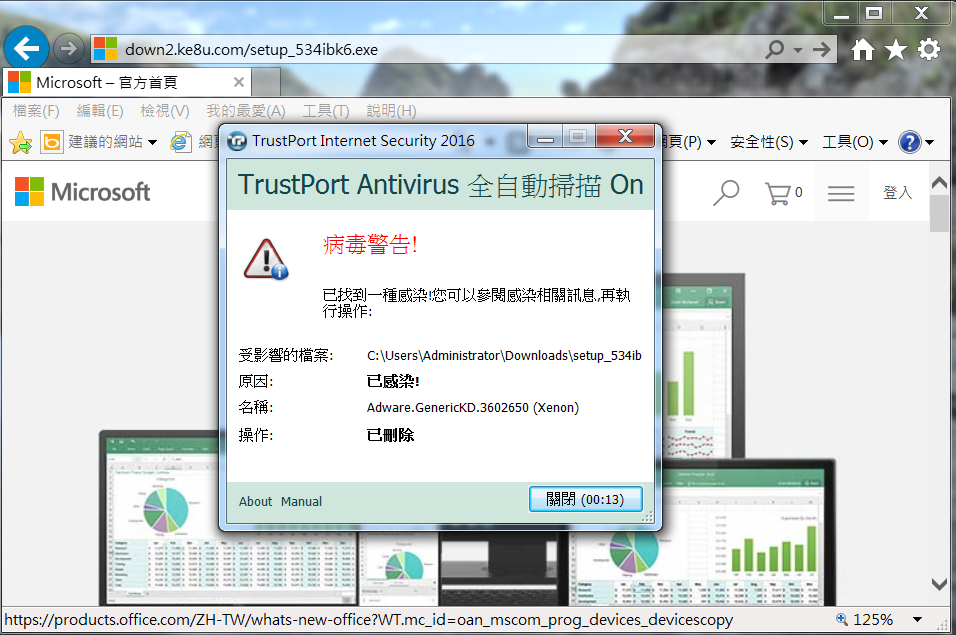Maximize the Internet Explorer window
Screen dimensions: 956x635
[x=874, y=13]
